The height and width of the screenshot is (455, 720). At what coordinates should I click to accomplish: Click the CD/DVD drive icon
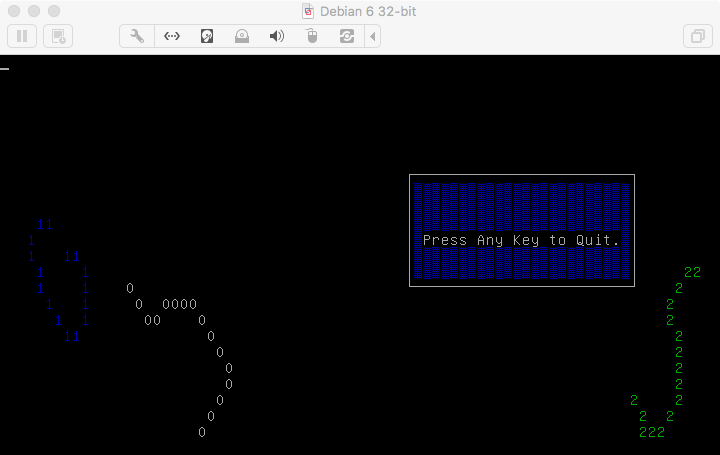(x=242, y=36)
